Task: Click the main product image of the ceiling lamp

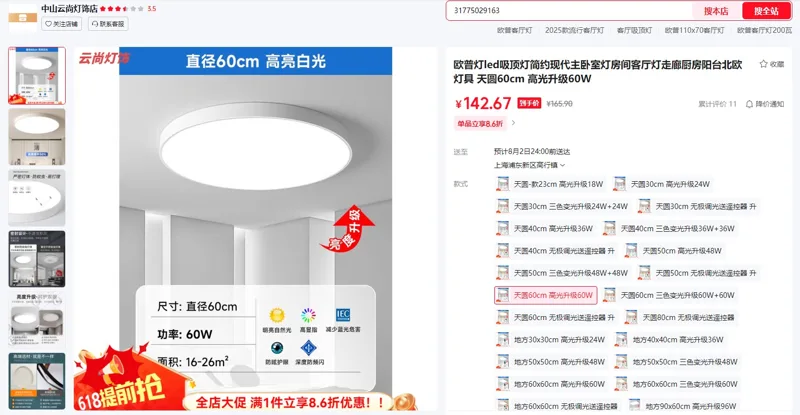Action: coord(256,229)
